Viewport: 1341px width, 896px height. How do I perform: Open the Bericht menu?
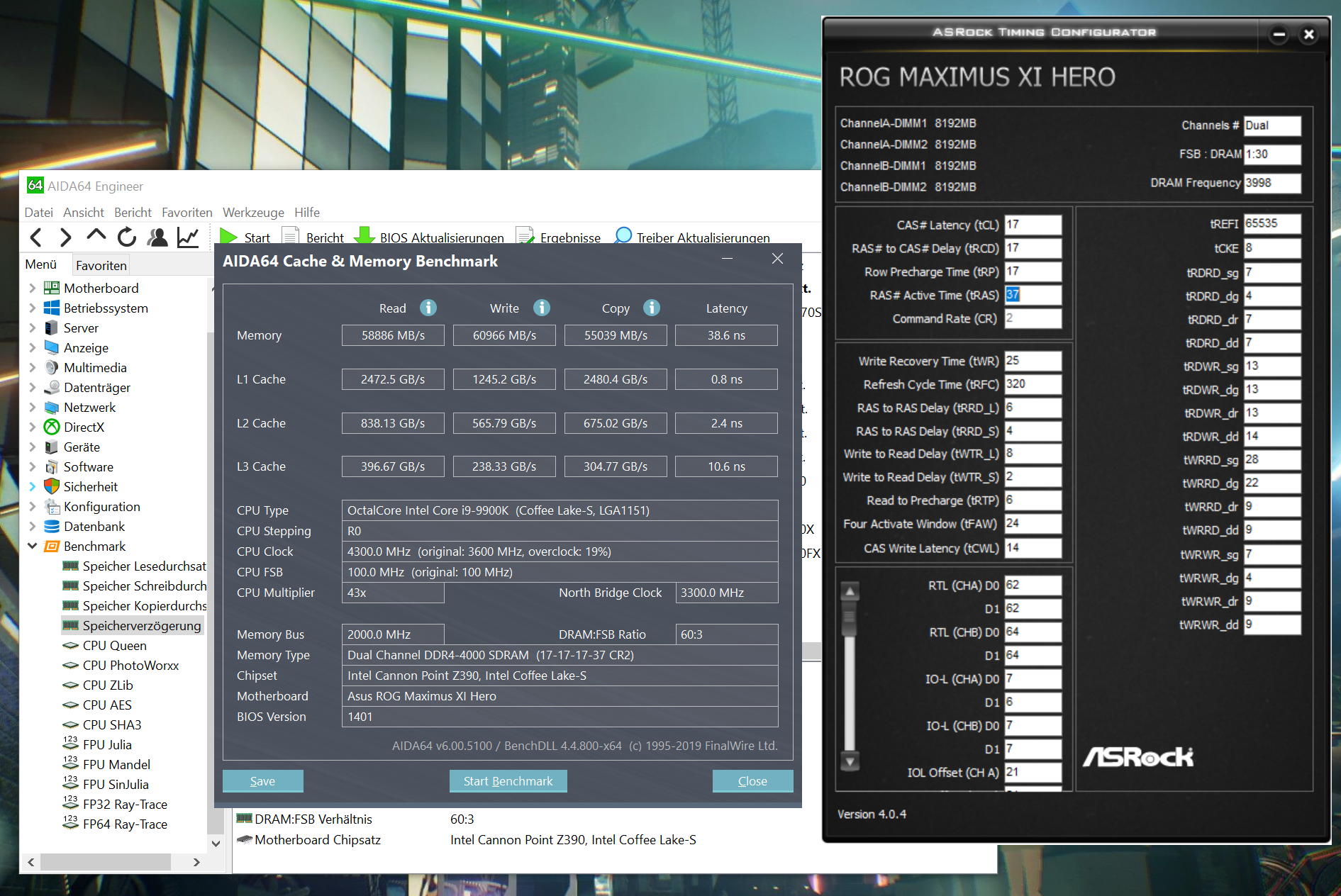[133, 213]
